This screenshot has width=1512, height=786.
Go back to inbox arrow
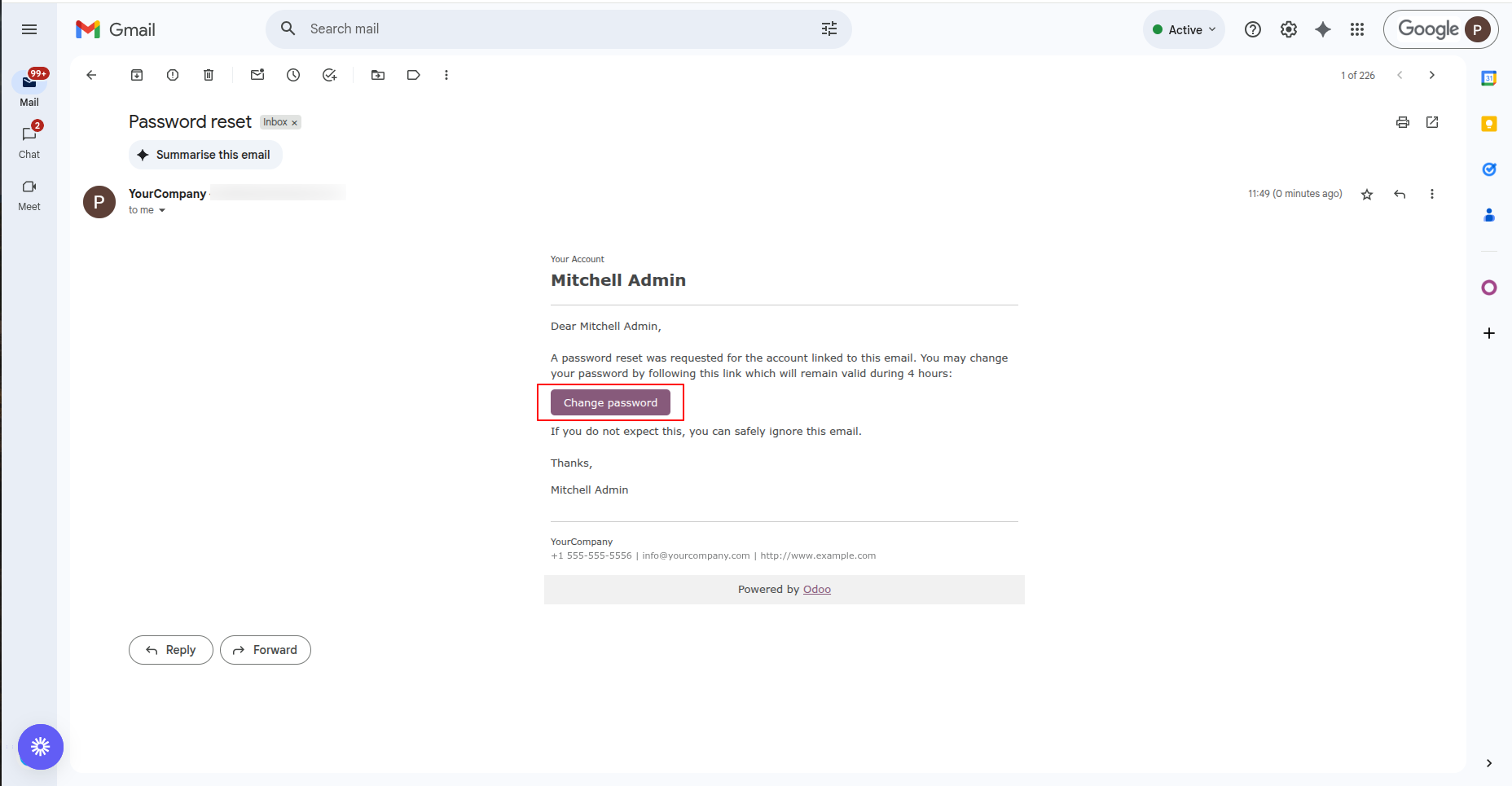91,75
